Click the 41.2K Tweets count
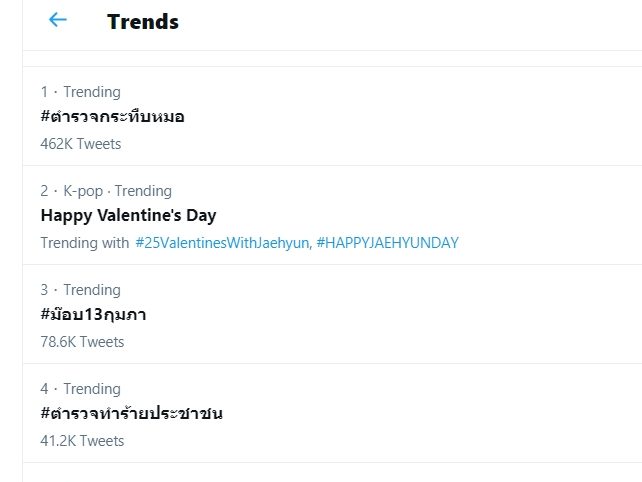 [82, 441]
